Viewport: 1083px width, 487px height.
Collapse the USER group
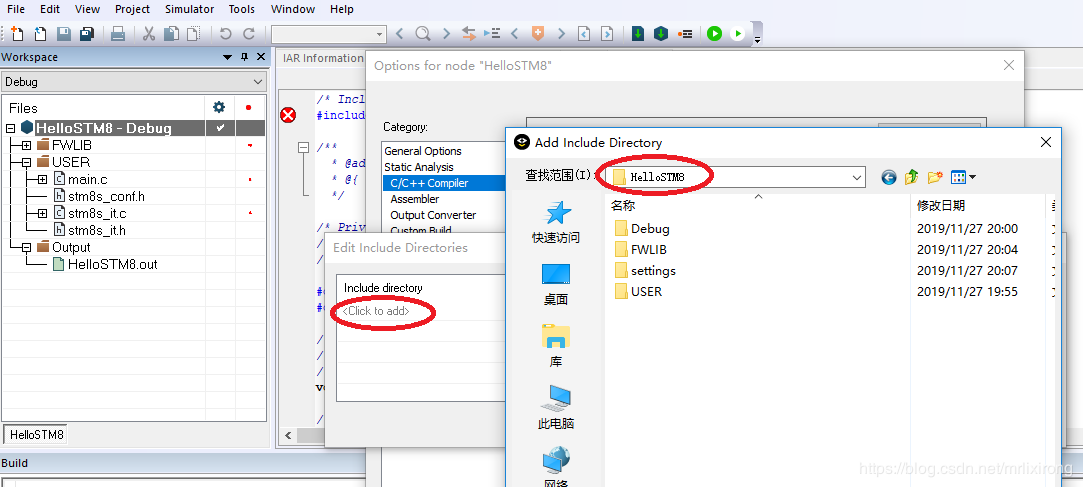(x=26, y=163)
